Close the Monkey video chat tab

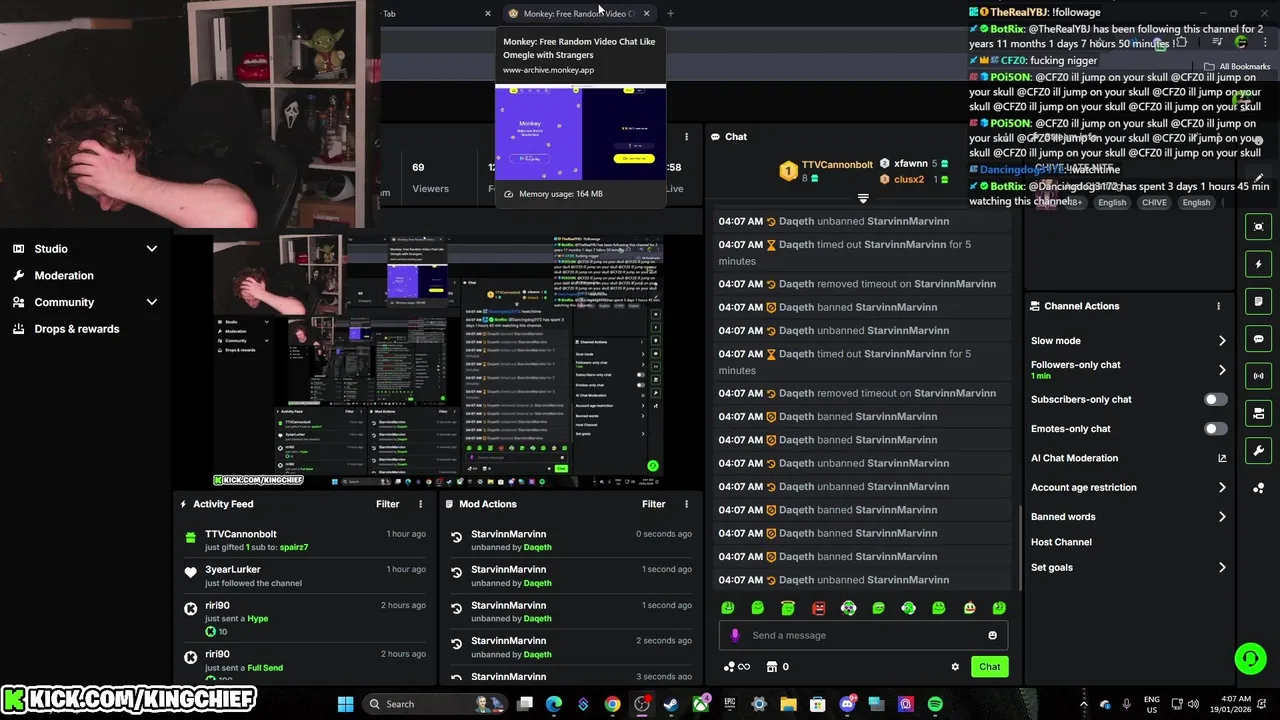point(646,14)
